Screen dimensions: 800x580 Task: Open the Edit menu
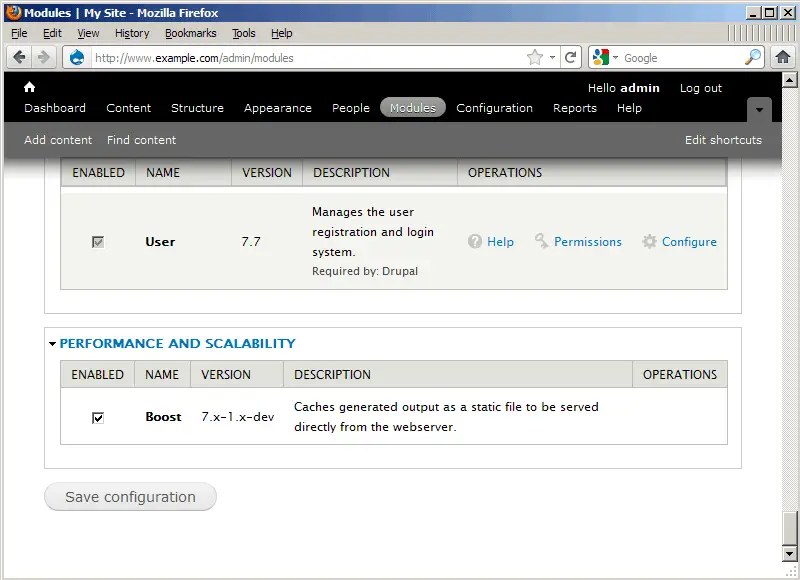coord(52,33)
